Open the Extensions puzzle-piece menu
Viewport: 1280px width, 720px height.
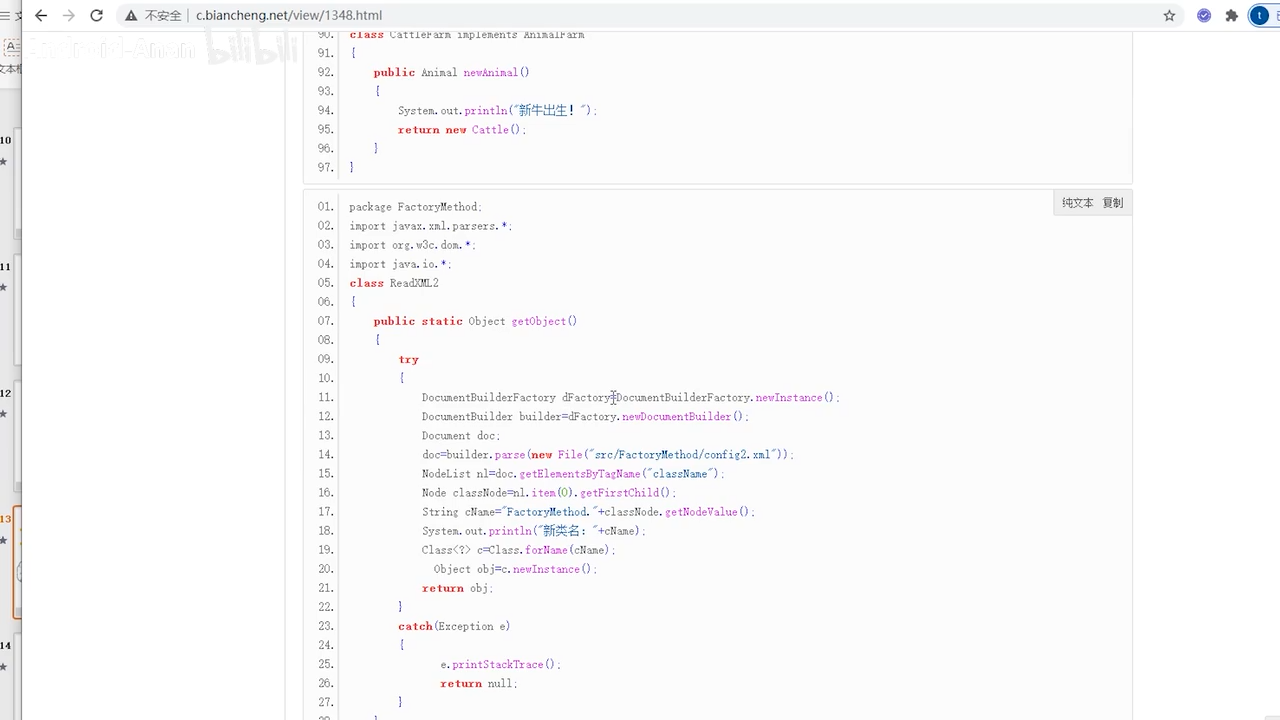(x=1231, y=15)
